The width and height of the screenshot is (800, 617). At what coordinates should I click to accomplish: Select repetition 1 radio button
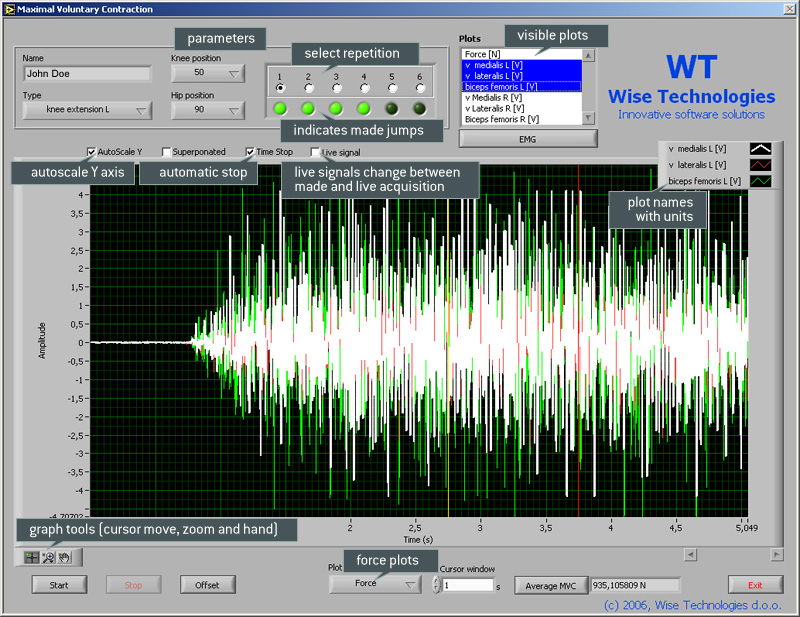(280, 88)
